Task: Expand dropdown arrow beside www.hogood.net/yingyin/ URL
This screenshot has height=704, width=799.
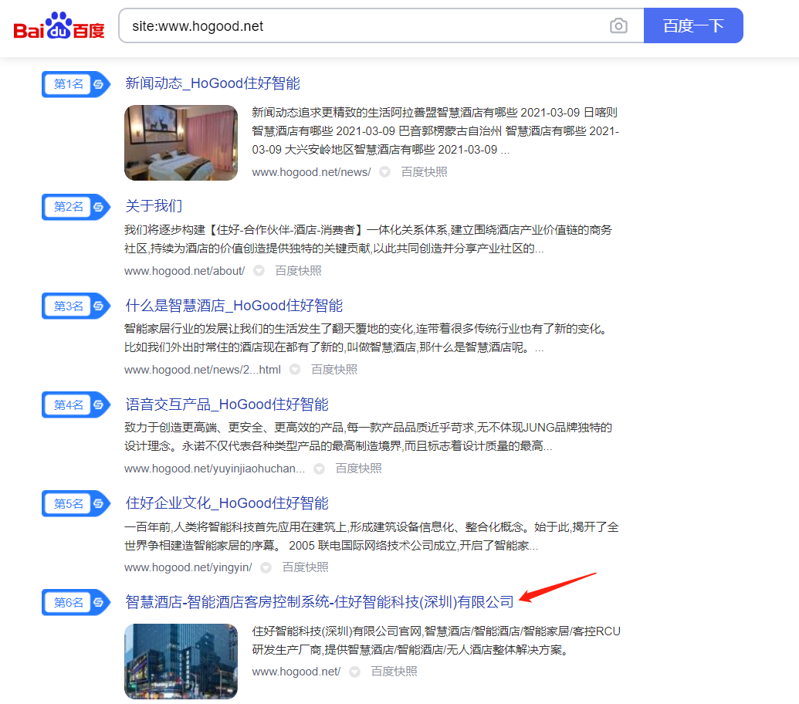Action: point(266,567)
